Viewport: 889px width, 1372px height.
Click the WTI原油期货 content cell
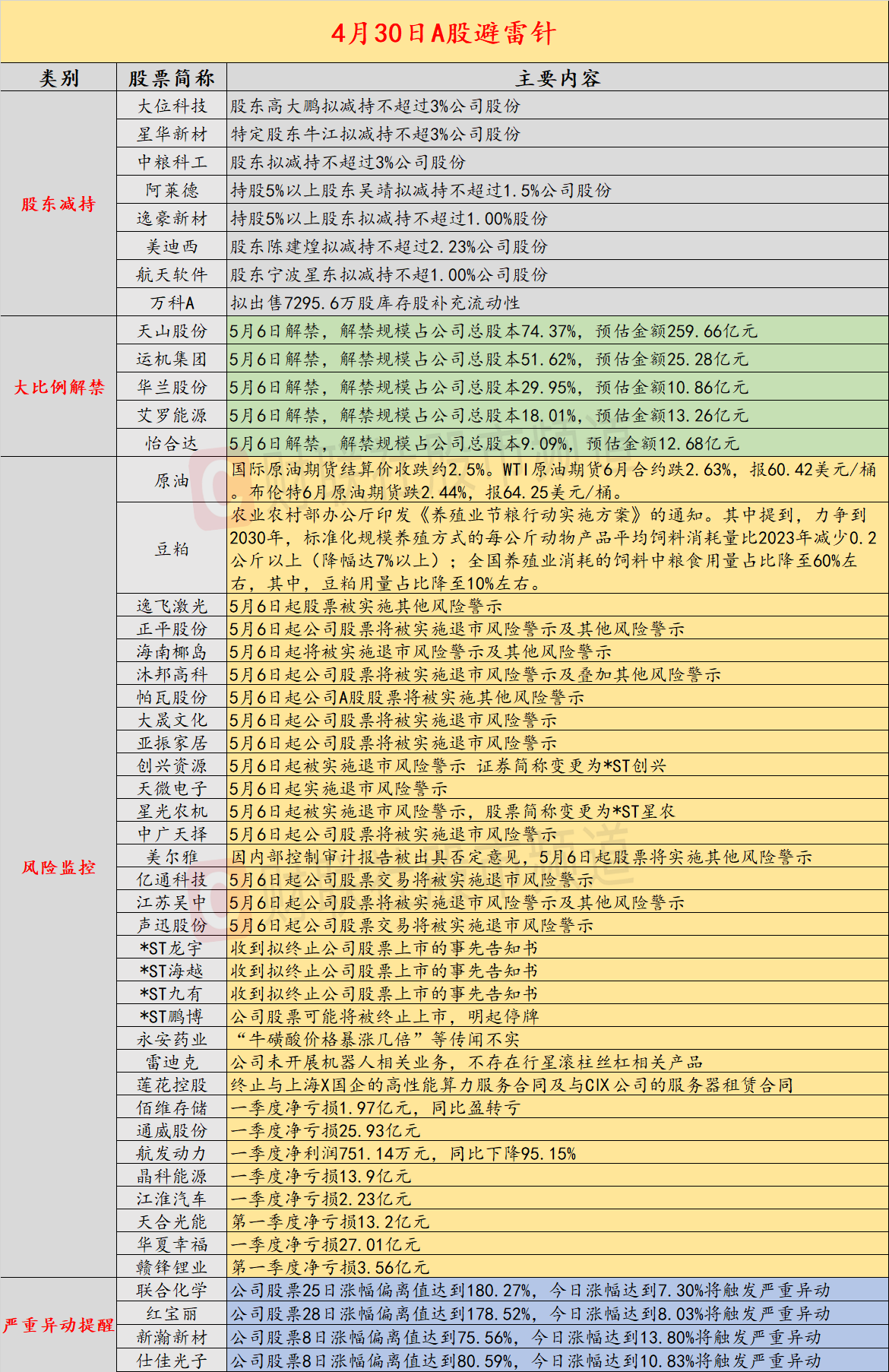(558, 480)
